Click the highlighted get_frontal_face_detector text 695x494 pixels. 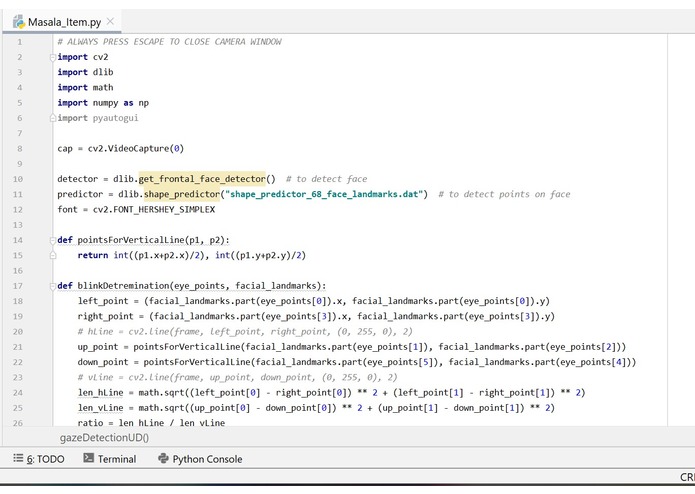click(x=202, y=179)
